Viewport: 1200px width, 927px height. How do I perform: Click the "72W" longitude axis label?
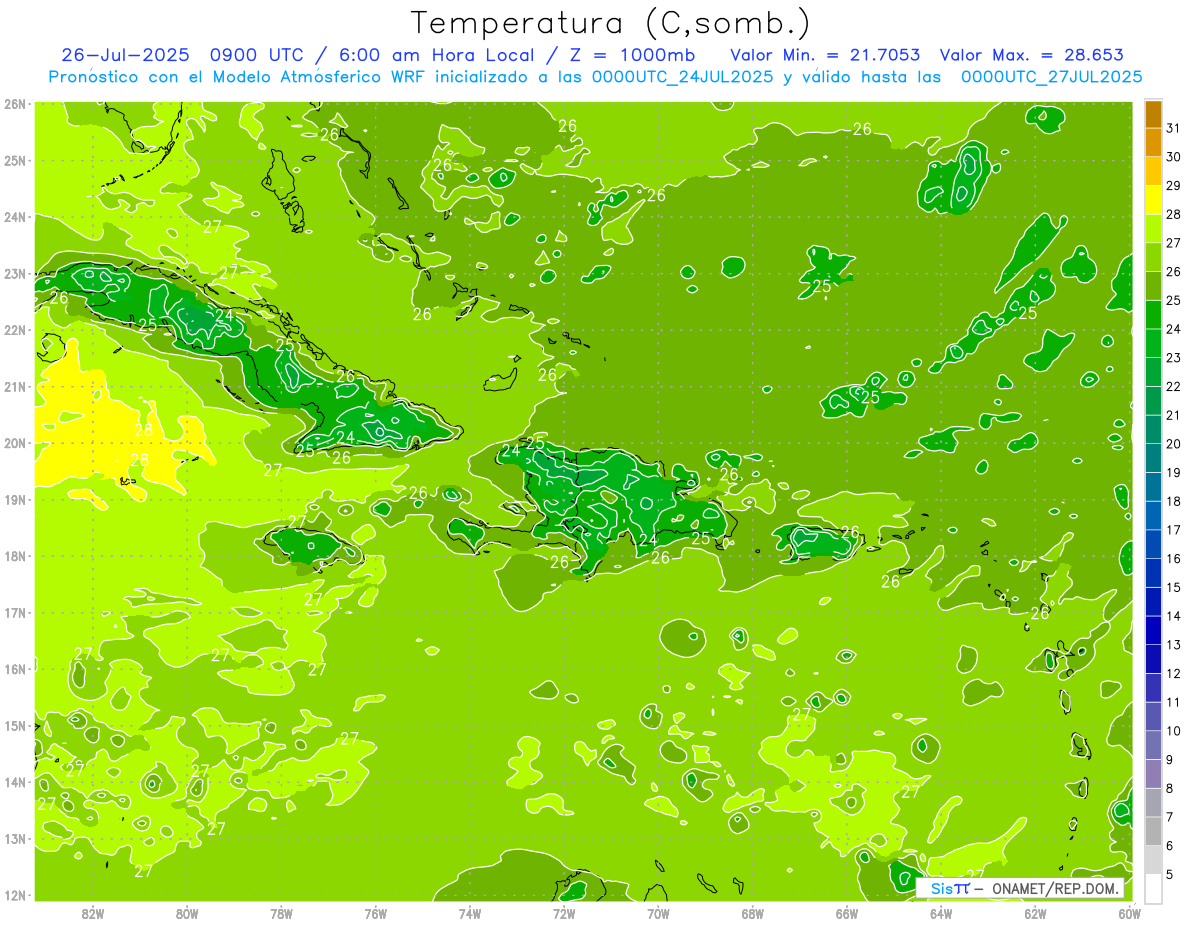(564, 913)
